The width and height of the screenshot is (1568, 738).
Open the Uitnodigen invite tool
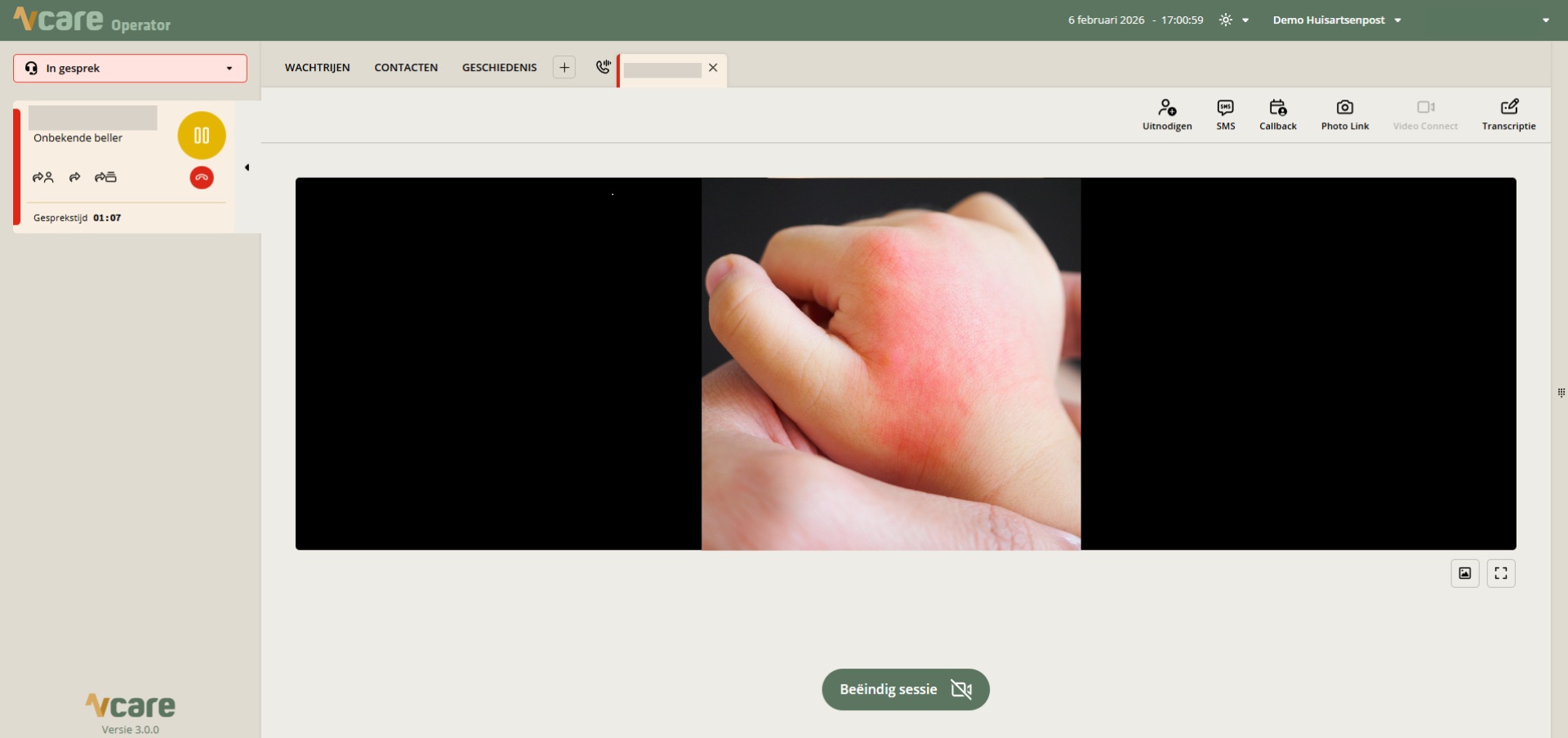(x=1166, y=113)
